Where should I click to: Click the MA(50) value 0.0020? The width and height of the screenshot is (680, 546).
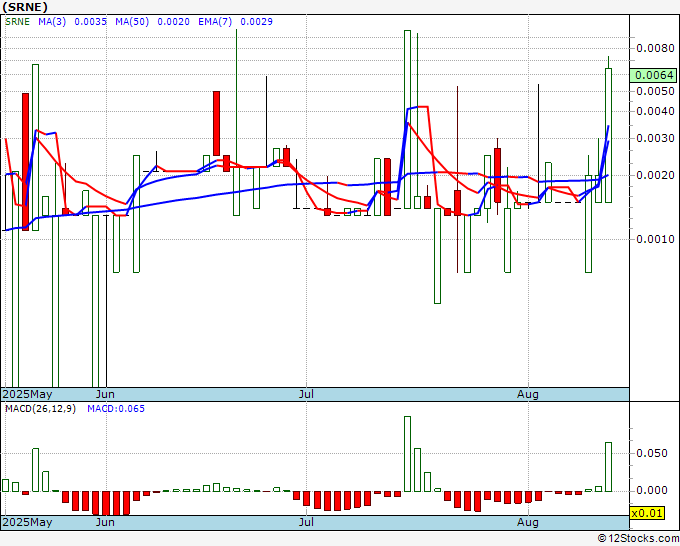pos(173,22)
